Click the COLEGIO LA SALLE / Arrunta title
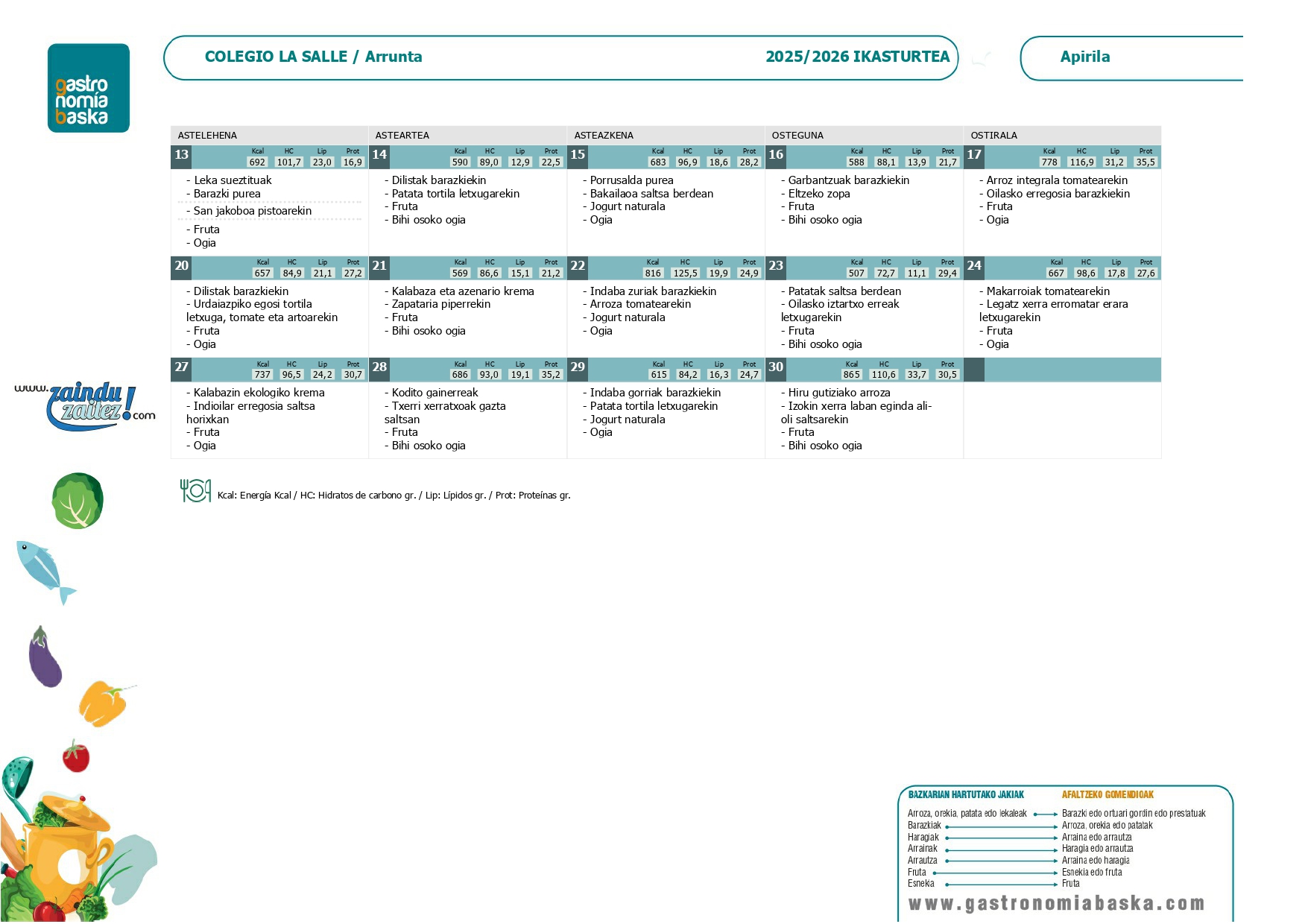Image resolution: width=1308 pixels, height=924 pixels. click(x=313, y=57)
